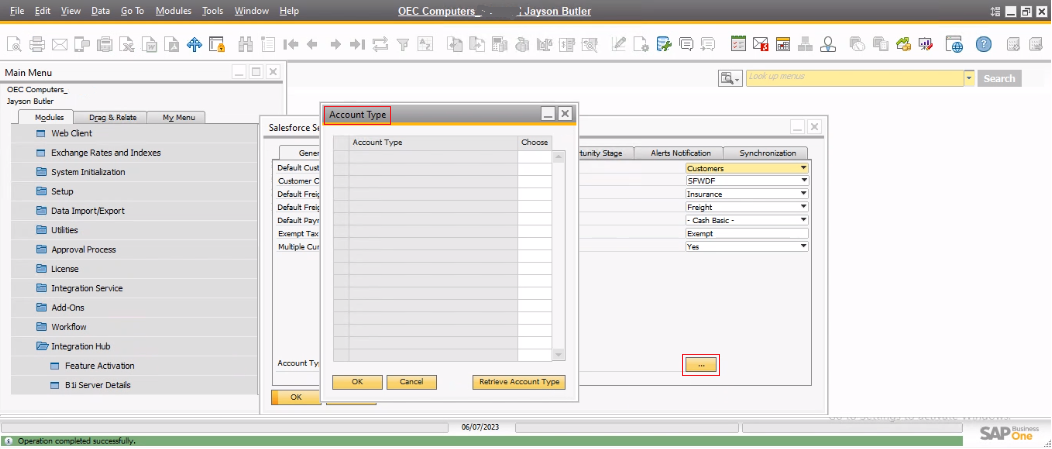Open the Freight dropdown list
This screenshot has height=449, width=1052.
(803, 207)
